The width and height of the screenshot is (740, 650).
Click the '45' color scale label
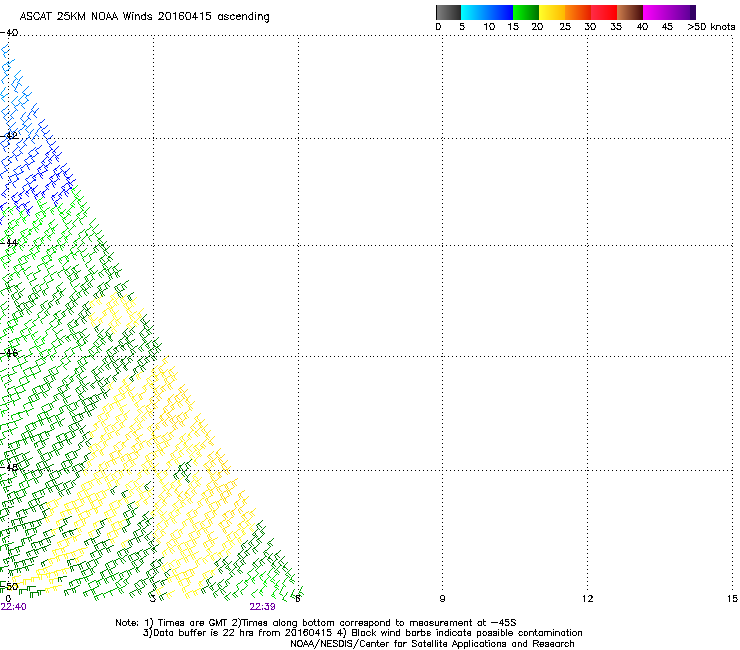(x=667, y=27)
